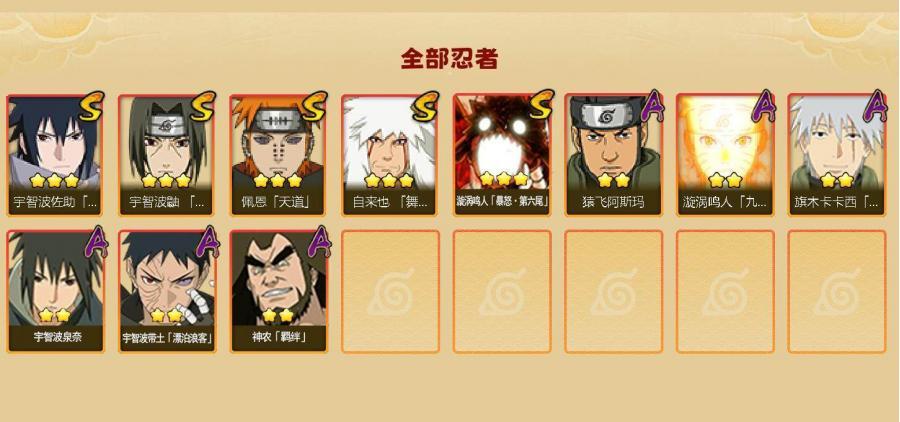Click the A rank badge on 猿飞阿斯玛

(x=652, y=106)
